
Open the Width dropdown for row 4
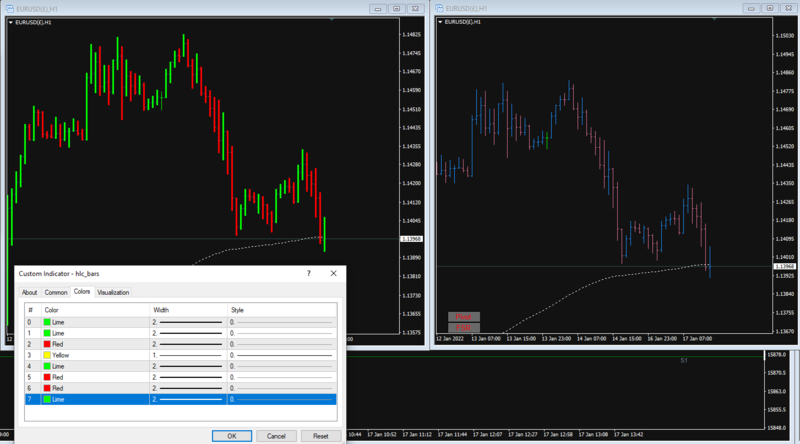pyautogui.click(x=188, y=366)
